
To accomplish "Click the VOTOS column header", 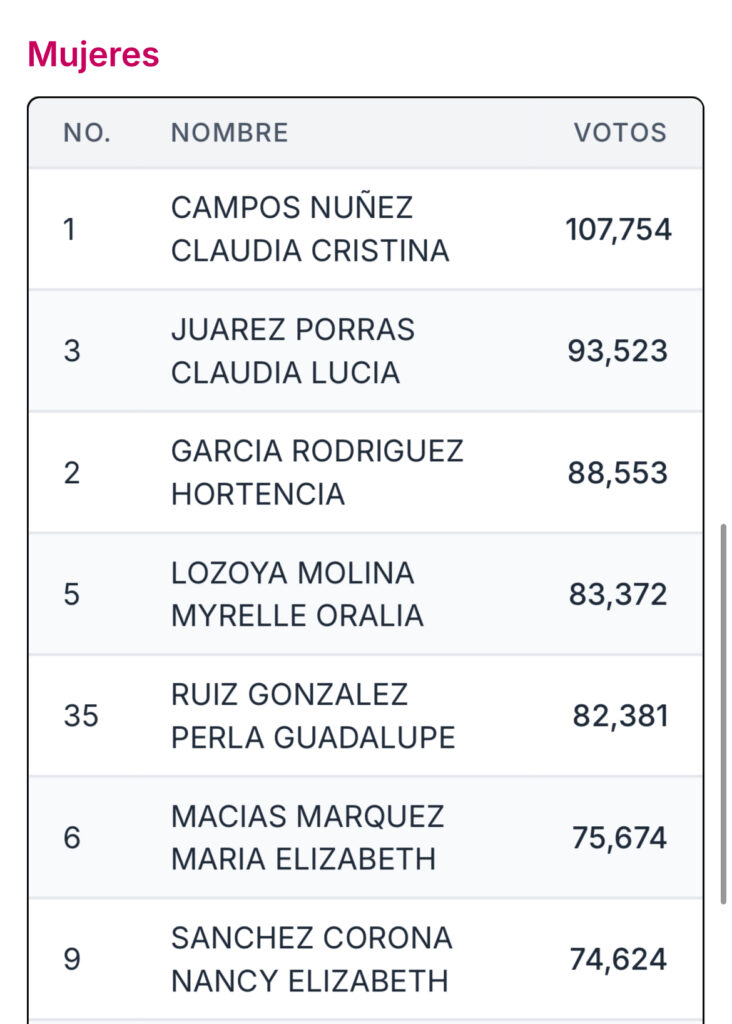I will 620,133.
